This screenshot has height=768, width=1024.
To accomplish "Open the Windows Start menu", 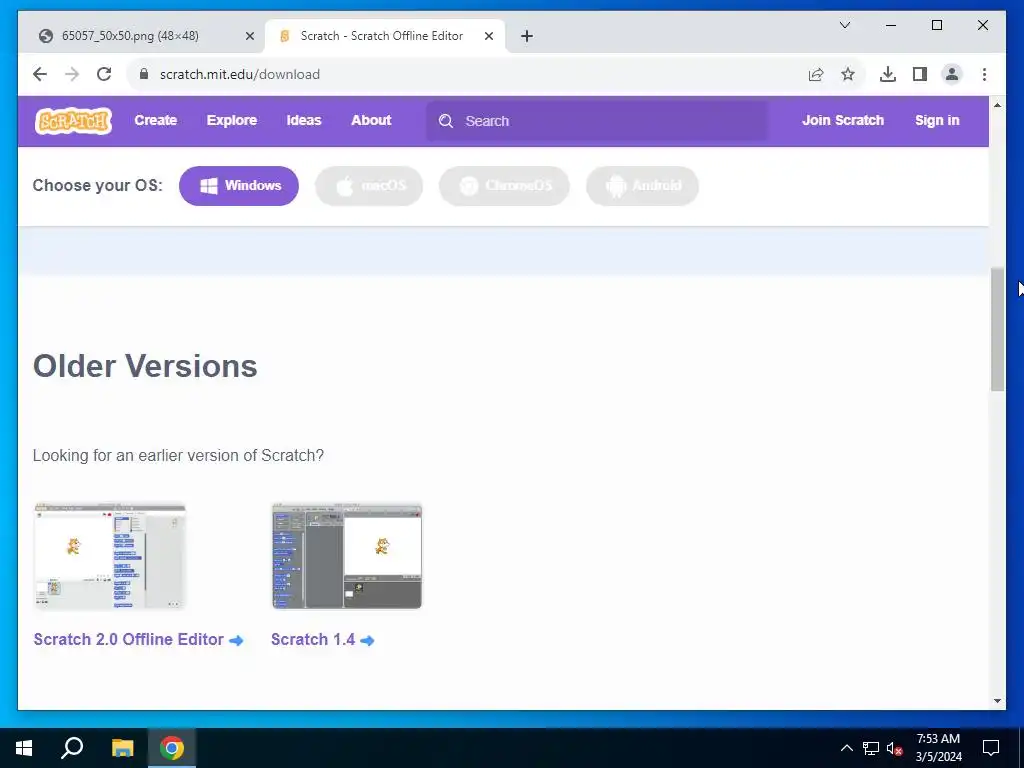I will tap(24, 748).
